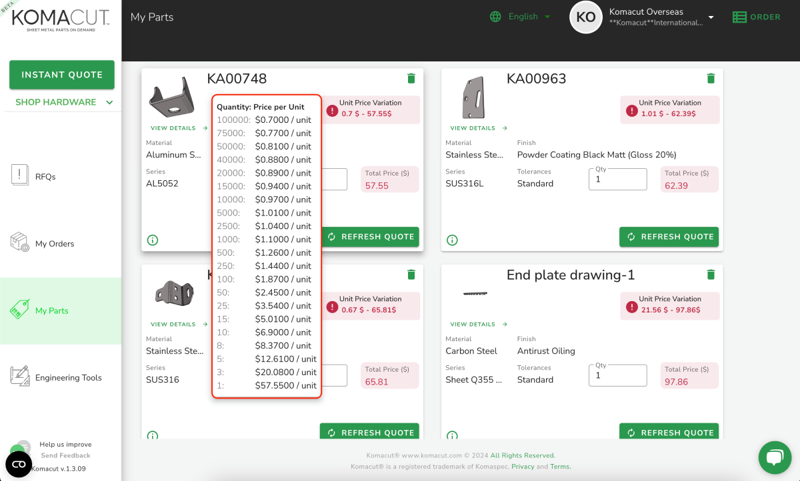Open the Terms link in footer
This screenshot has width=800, height=481.
pos(560,467)
